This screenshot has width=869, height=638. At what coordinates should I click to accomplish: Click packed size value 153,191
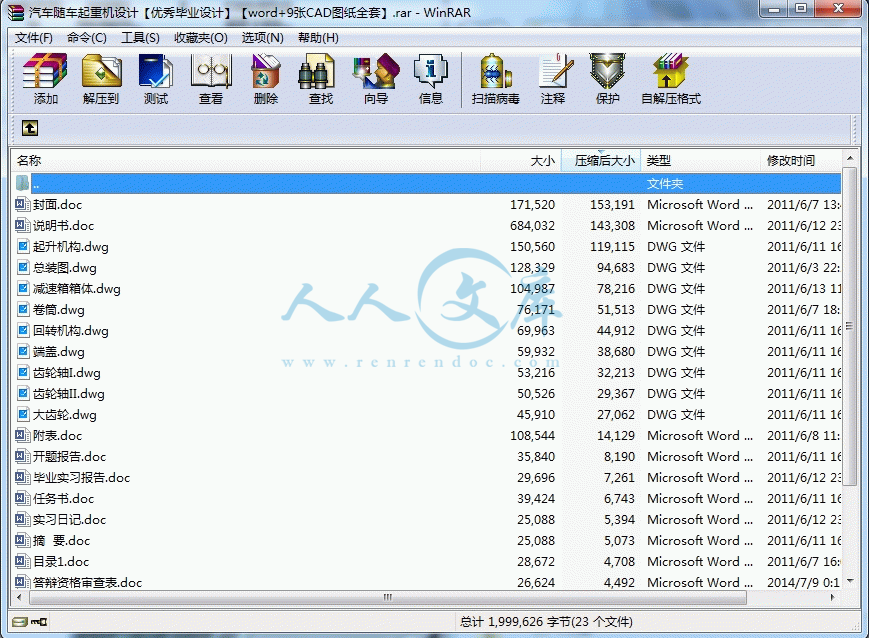[x=612, y=205]
